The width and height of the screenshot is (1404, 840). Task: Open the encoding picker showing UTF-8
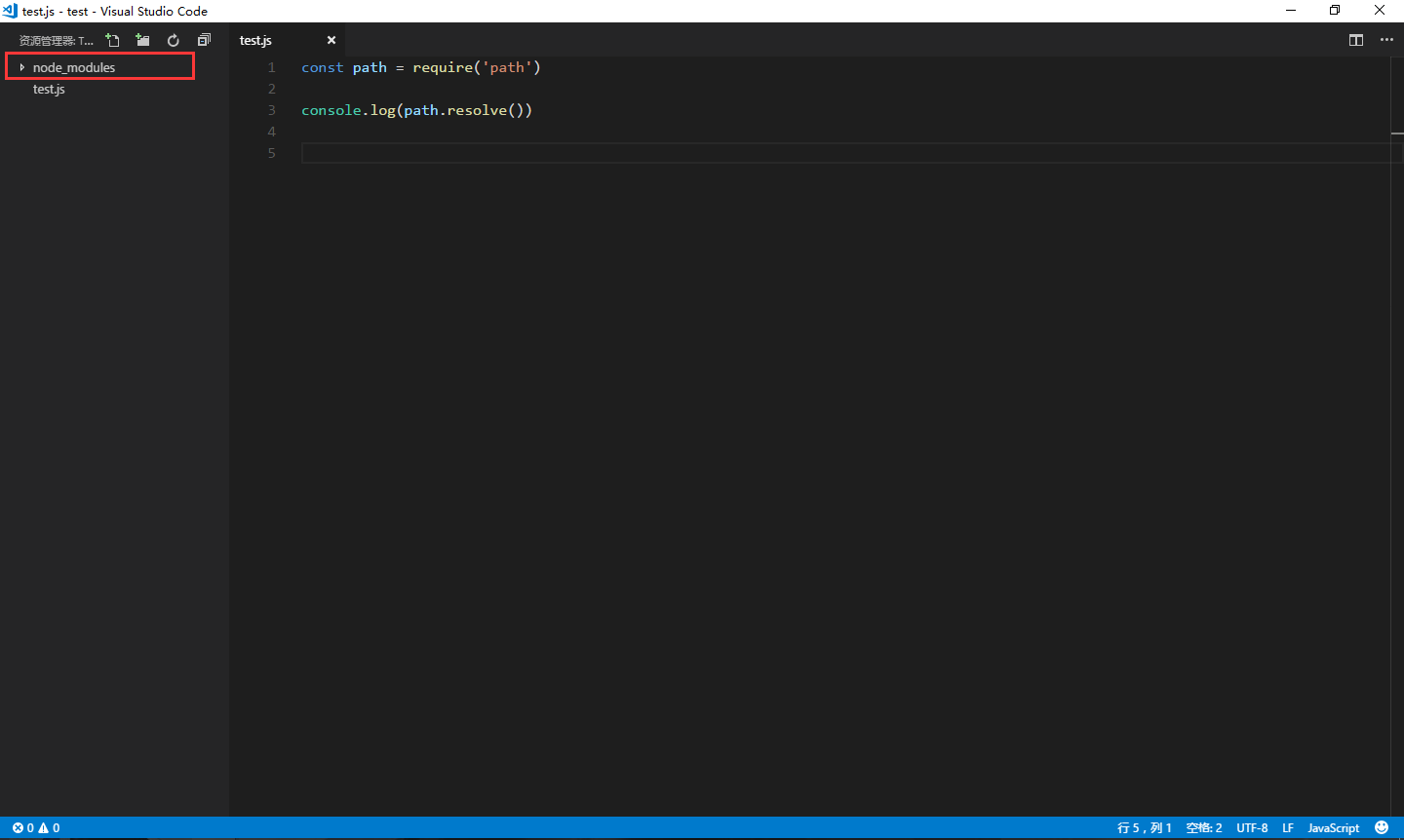point(1251,827)
